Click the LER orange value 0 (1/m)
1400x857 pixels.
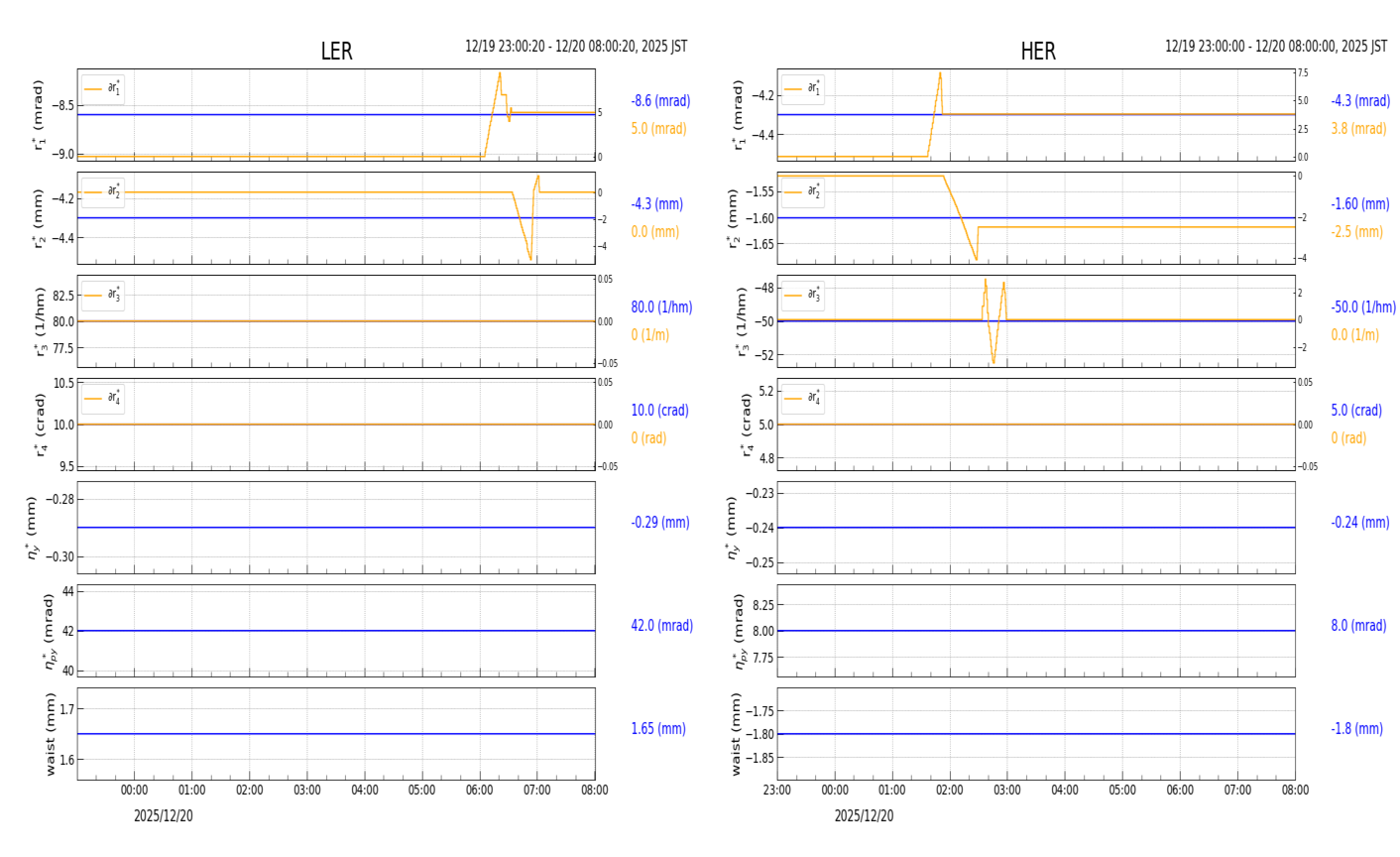coord(649,335)
